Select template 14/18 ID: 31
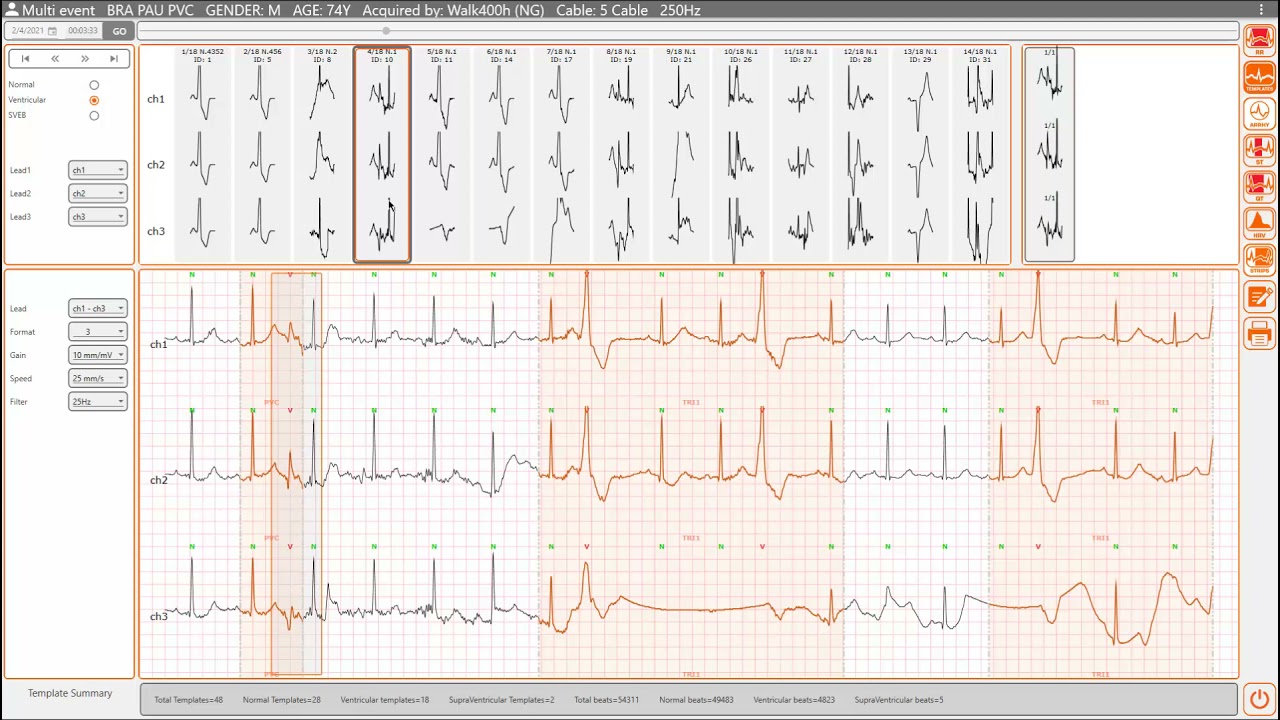Screen dimensions: 1280x720 pos(981,155)
